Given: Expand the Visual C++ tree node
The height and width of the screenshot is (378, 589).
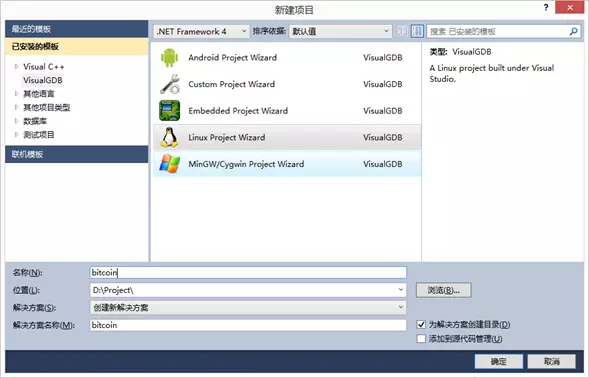Looking at the screenshot, I should click(x=16, y=67).
